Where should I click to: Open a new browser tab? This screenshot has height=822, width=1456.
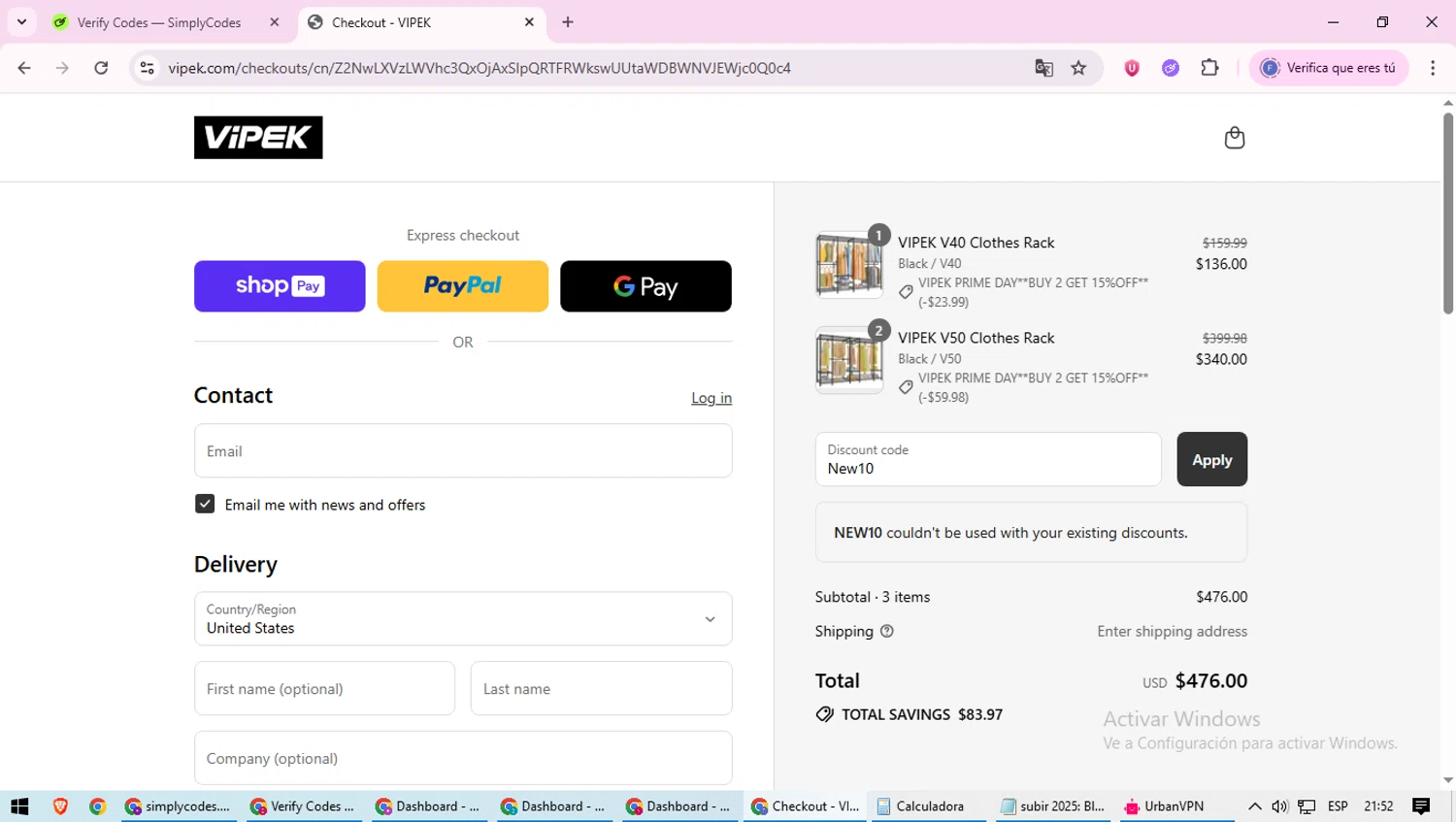(568, 22)
